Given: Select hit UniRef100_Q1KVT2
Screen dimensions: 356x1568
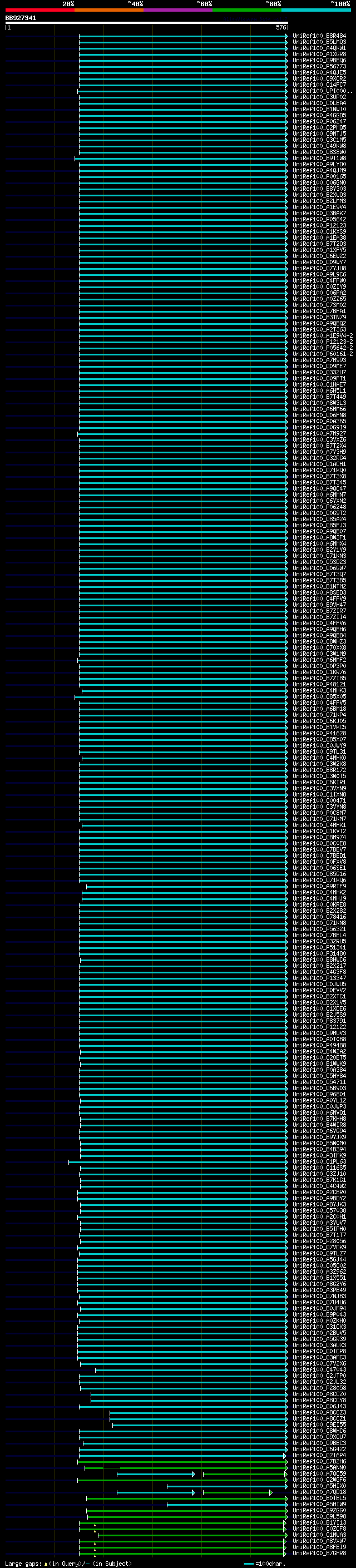Looking at the screenshot, I should point(319,831).
